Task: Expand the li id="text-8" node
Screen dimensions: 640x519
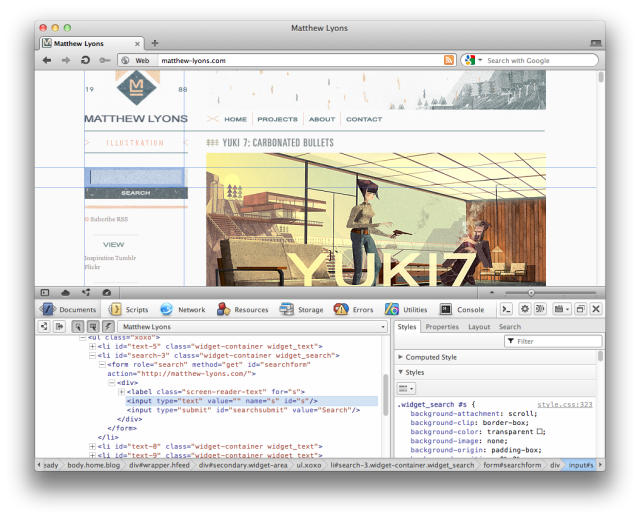Action: (x=92, y=446)
